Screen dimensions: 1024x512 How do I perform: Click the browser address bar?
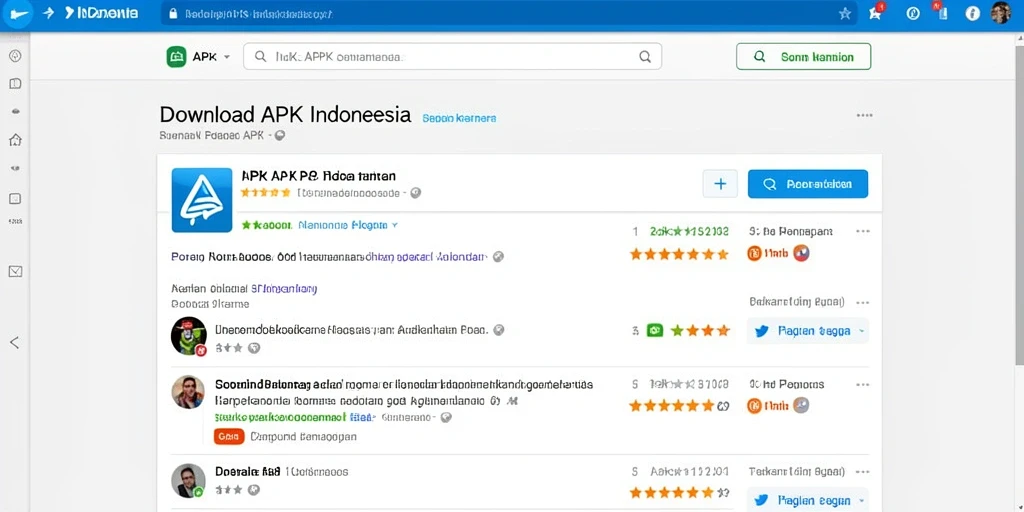509,13
